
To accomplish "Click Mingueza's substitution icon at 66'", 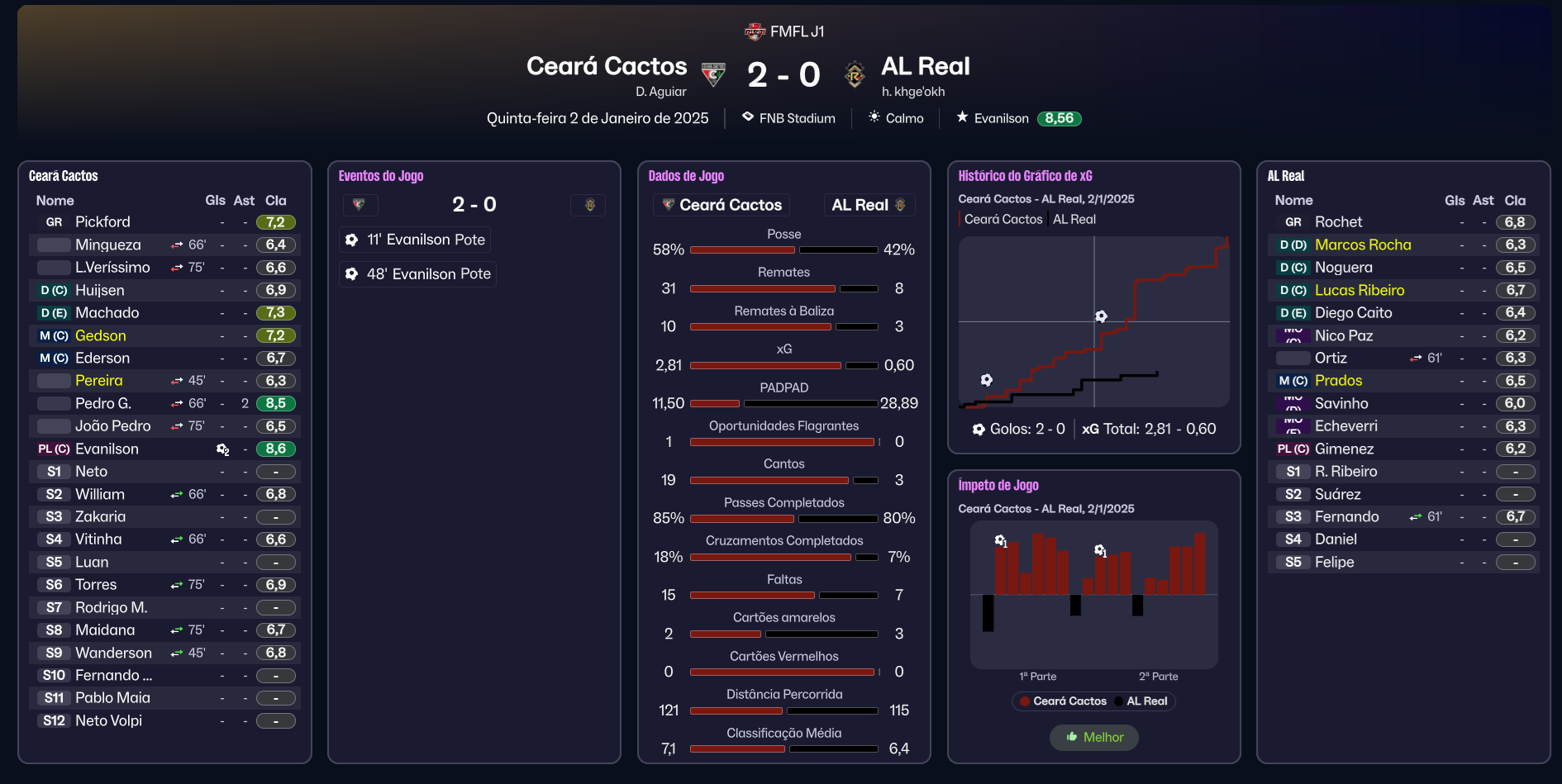I will pyautogui.click(x=177, y=245).
